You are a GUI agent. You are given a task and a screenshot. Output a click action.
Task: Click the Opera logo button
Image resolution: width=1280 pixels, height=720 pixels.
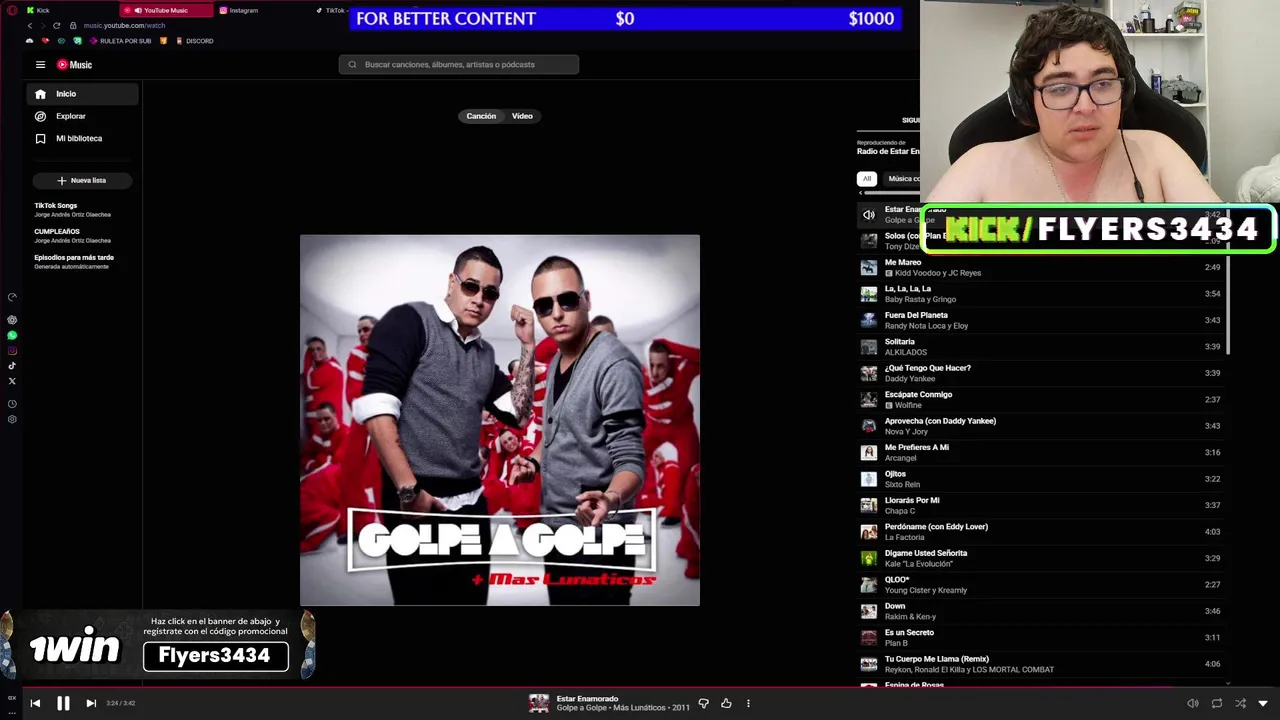pos(12,10)
